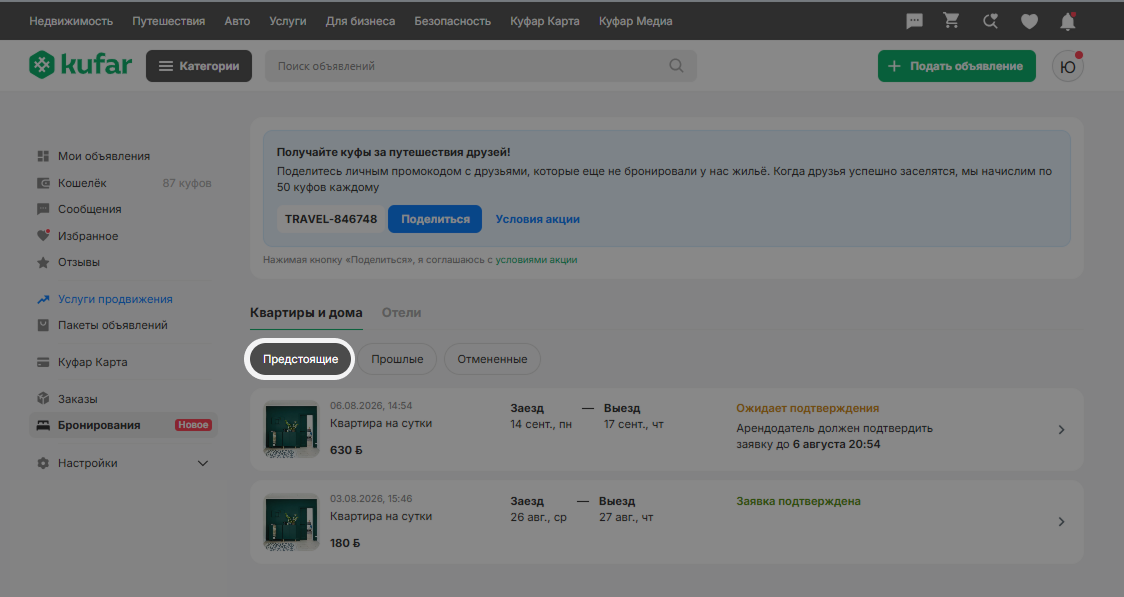The width and height of the screenshot is (1124, 597).
Task: Click the Новое badge on Бронирования
Action: 194,425
